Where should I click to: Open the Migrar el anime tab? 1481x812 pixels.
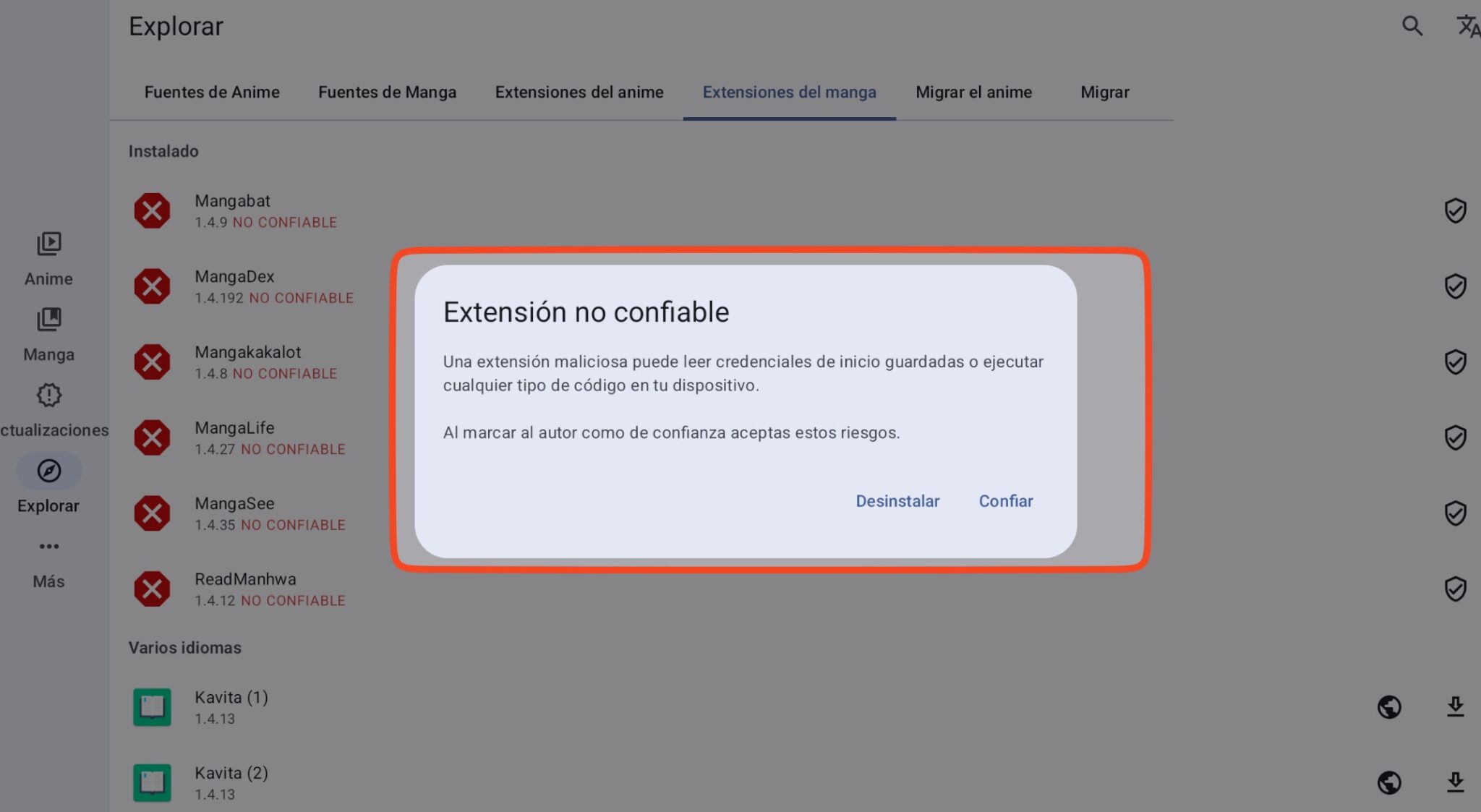pos(973,93)
